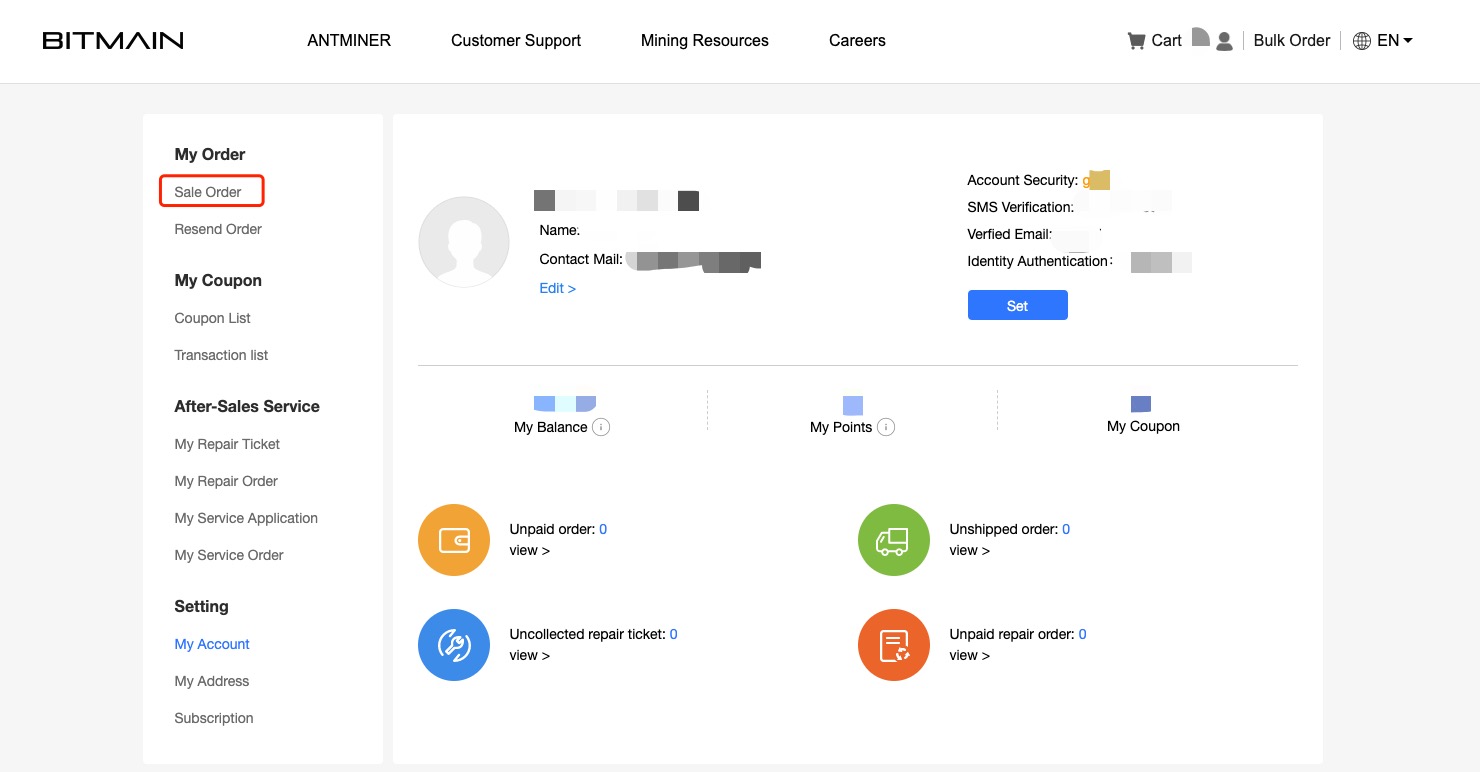Click the profile avatar picture
Viewport: 1480px width, 772px height.
(464, 242)
